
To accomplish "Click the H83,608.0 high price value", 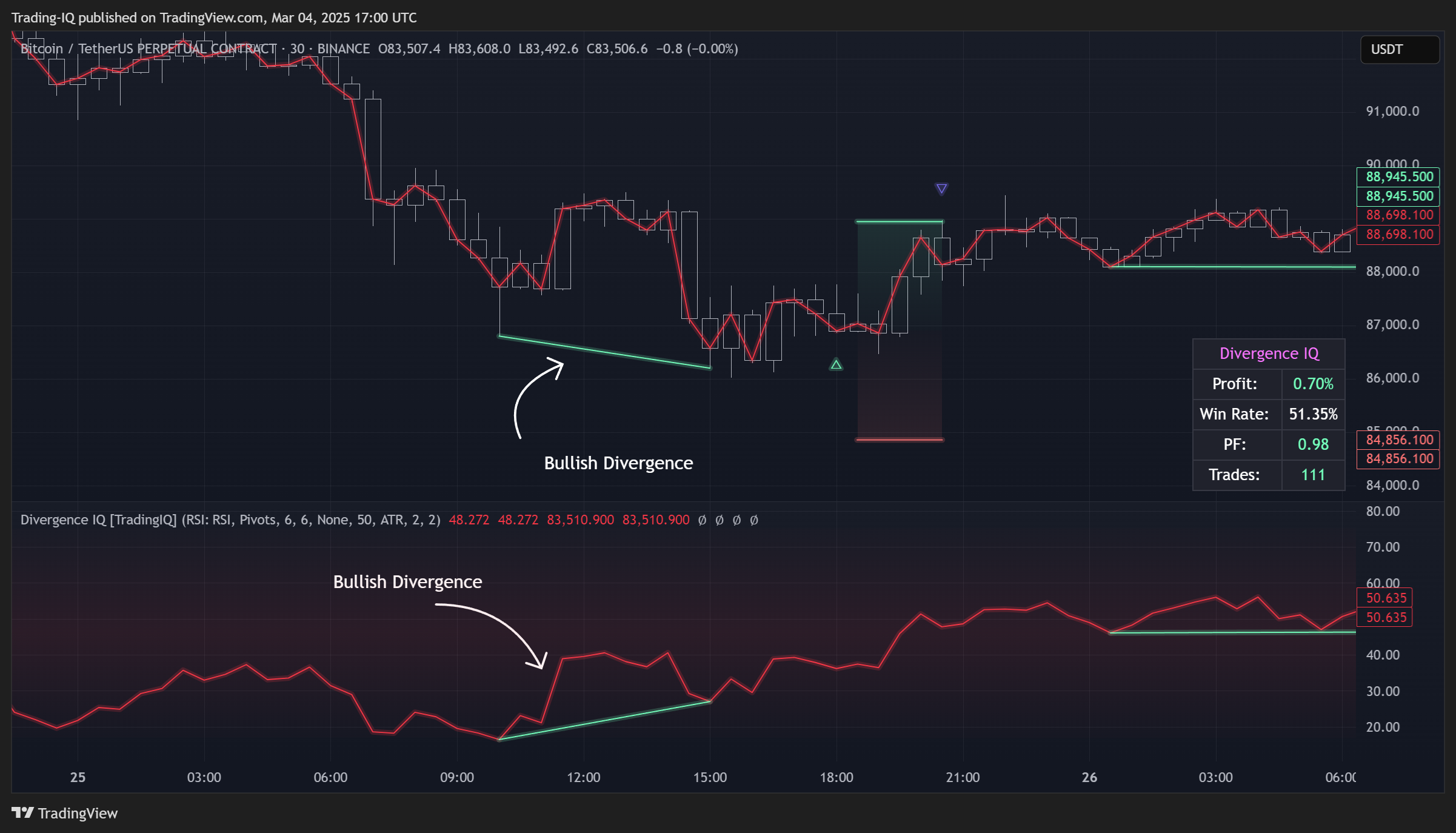I will click(479, 49).
